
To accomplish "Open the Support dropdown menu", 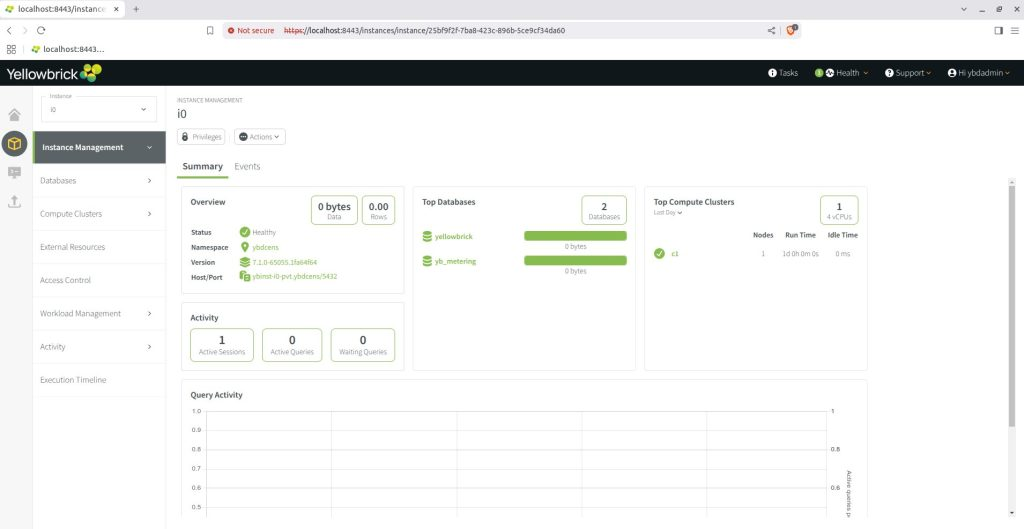I will pos(908,73).
